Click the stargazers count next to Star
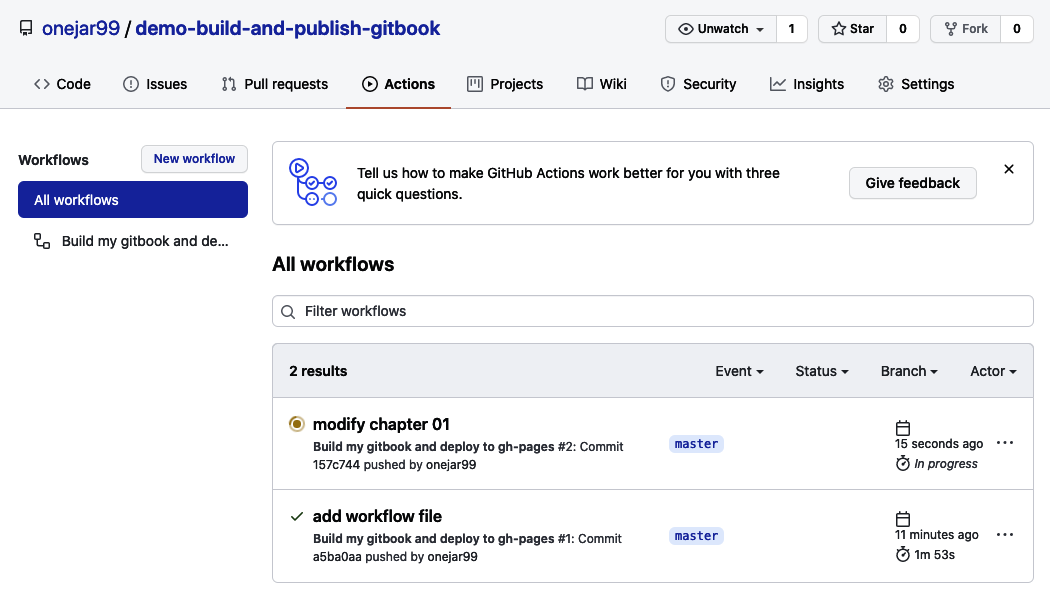This screenshot has width=1050, height=610. coord(903,29)
